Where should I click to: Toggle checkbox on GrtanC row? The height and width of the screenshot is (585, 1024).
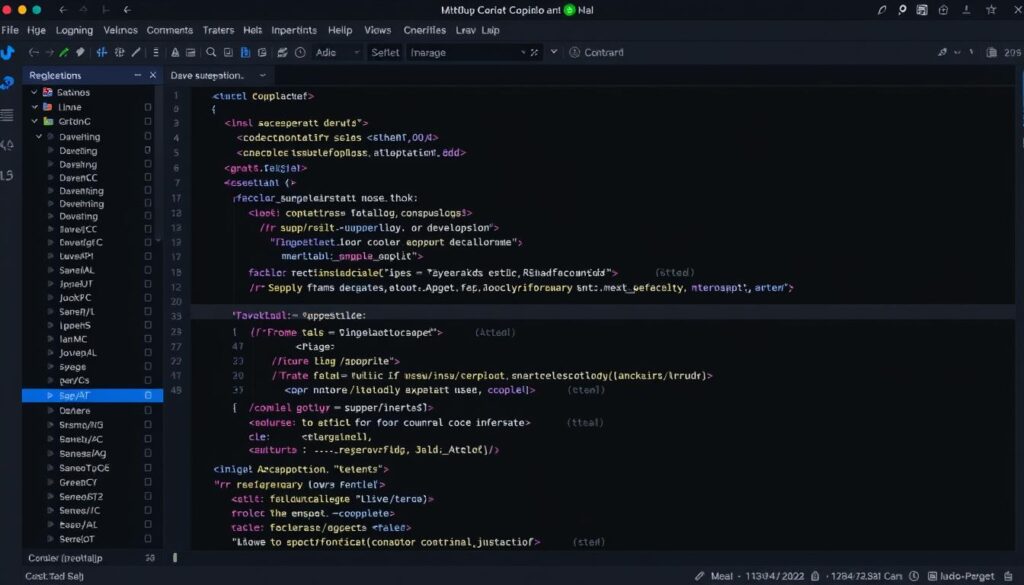point(148,121)
